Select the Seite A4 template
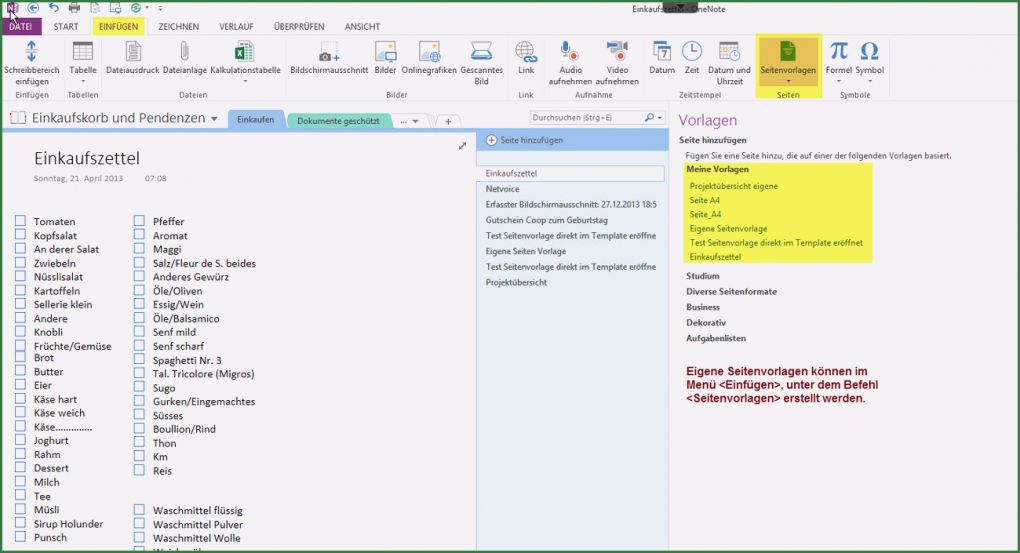1020x553 pixels. tap(705, 200)
